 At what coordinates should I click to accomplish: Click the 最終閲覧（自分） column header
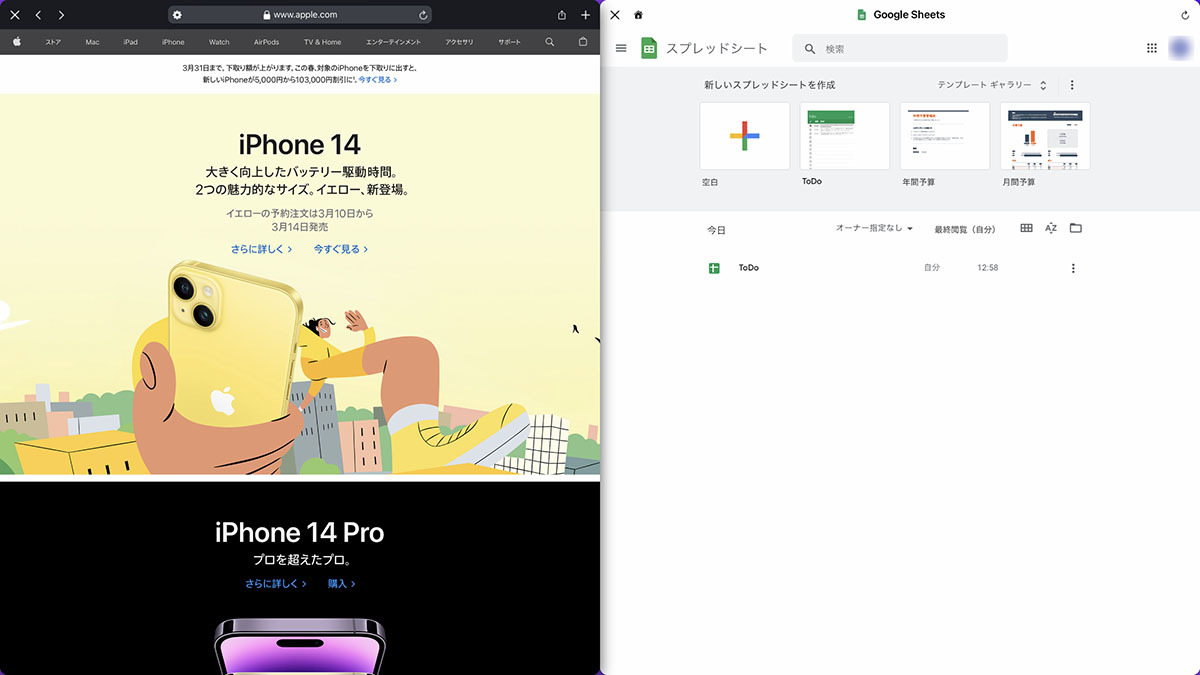pyautogui.click(x=965, y=229)
